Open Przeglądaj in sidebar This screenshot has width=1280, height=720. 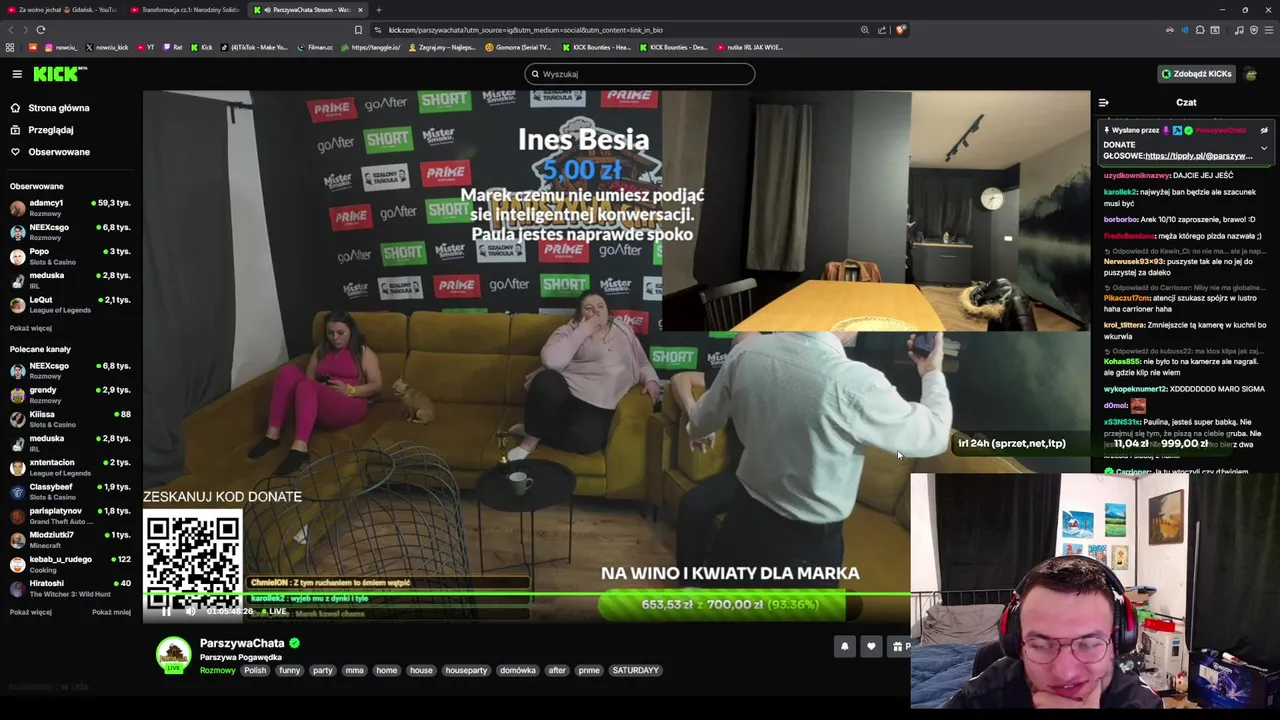tap(51, 130)
